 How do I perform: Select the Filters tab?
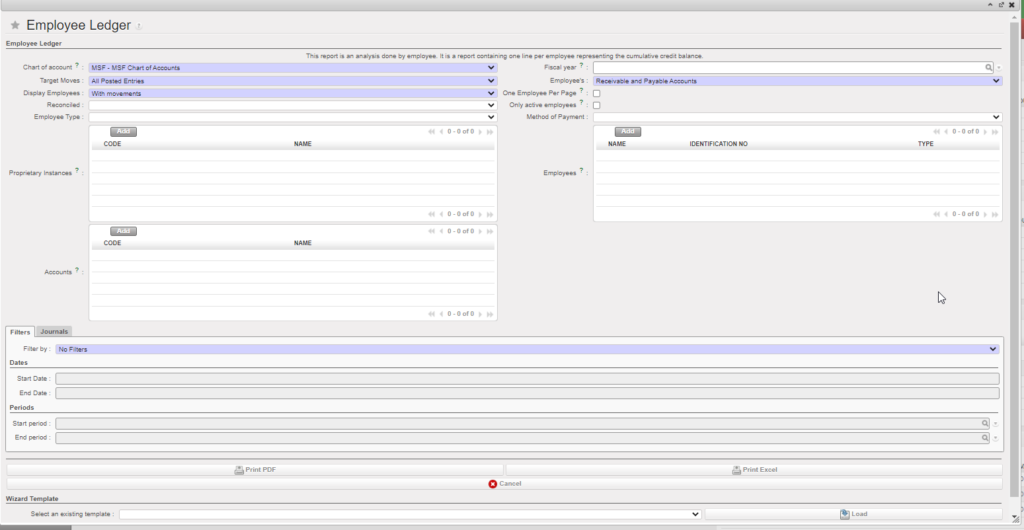point(20,331)
